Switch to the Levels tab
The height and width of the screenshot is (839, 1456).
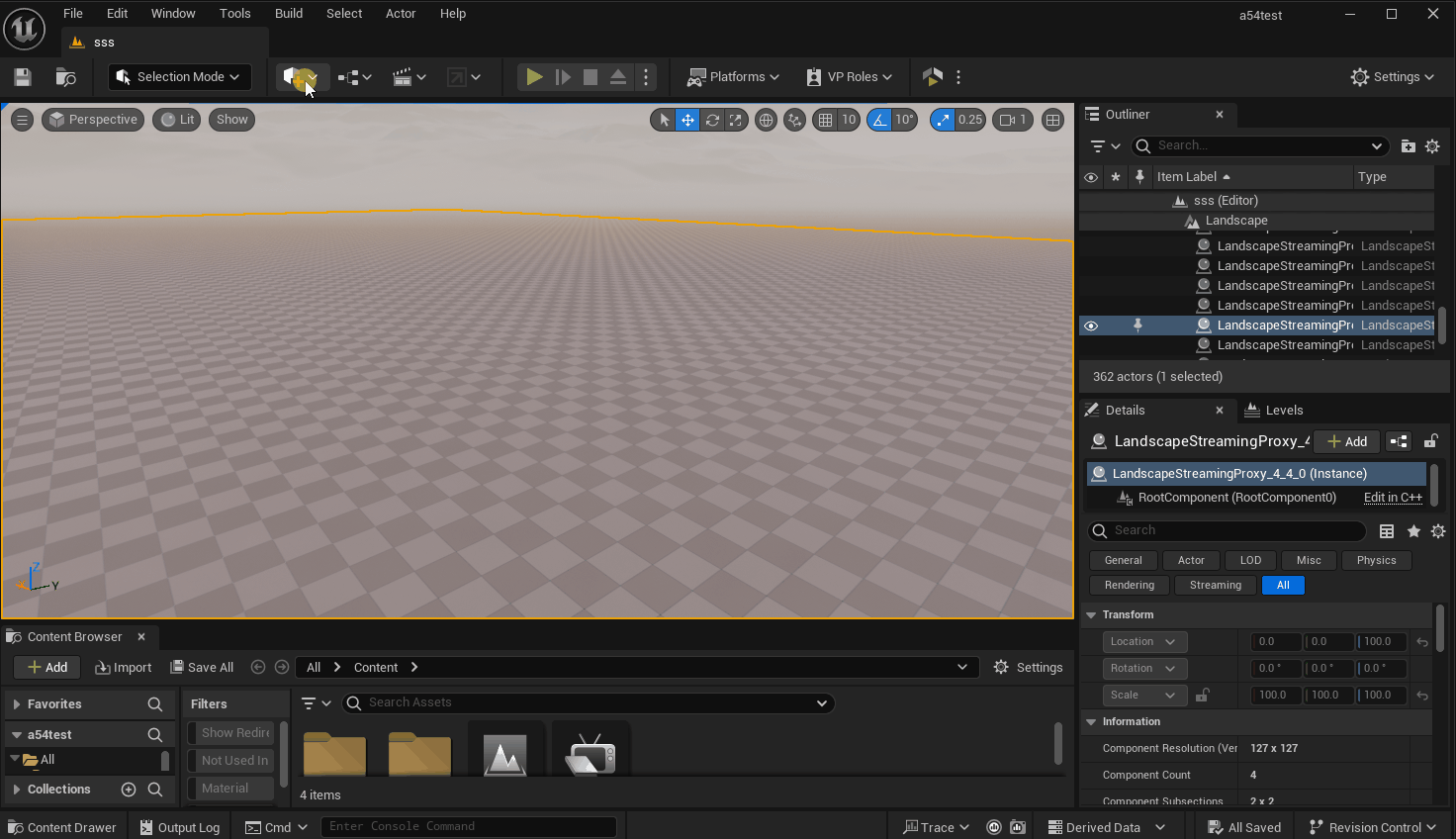[x=1274, y=411]
